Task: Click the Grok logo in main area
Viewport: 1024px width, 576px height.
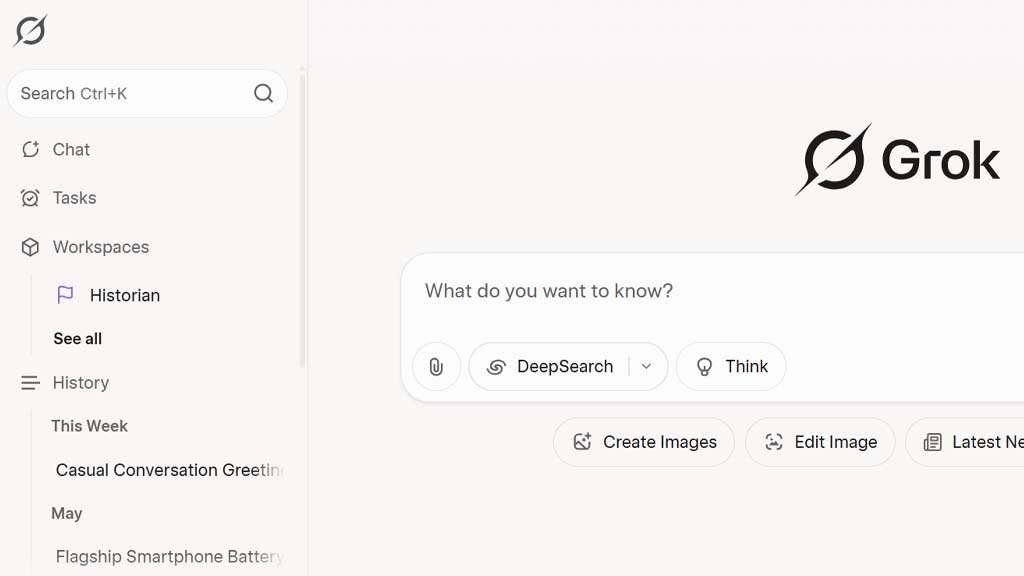Action: pyautogui.click(x=897, y=159)
